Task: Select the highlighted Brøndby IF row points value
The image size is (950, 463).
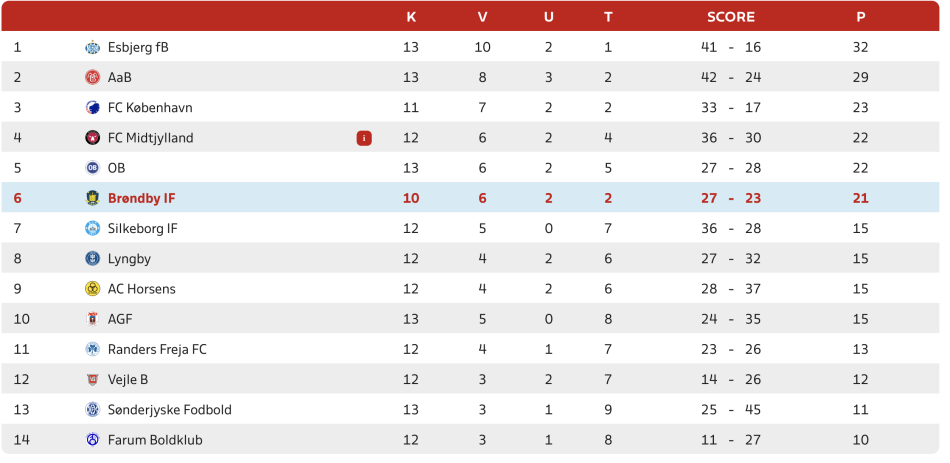Action: (860, 198)
